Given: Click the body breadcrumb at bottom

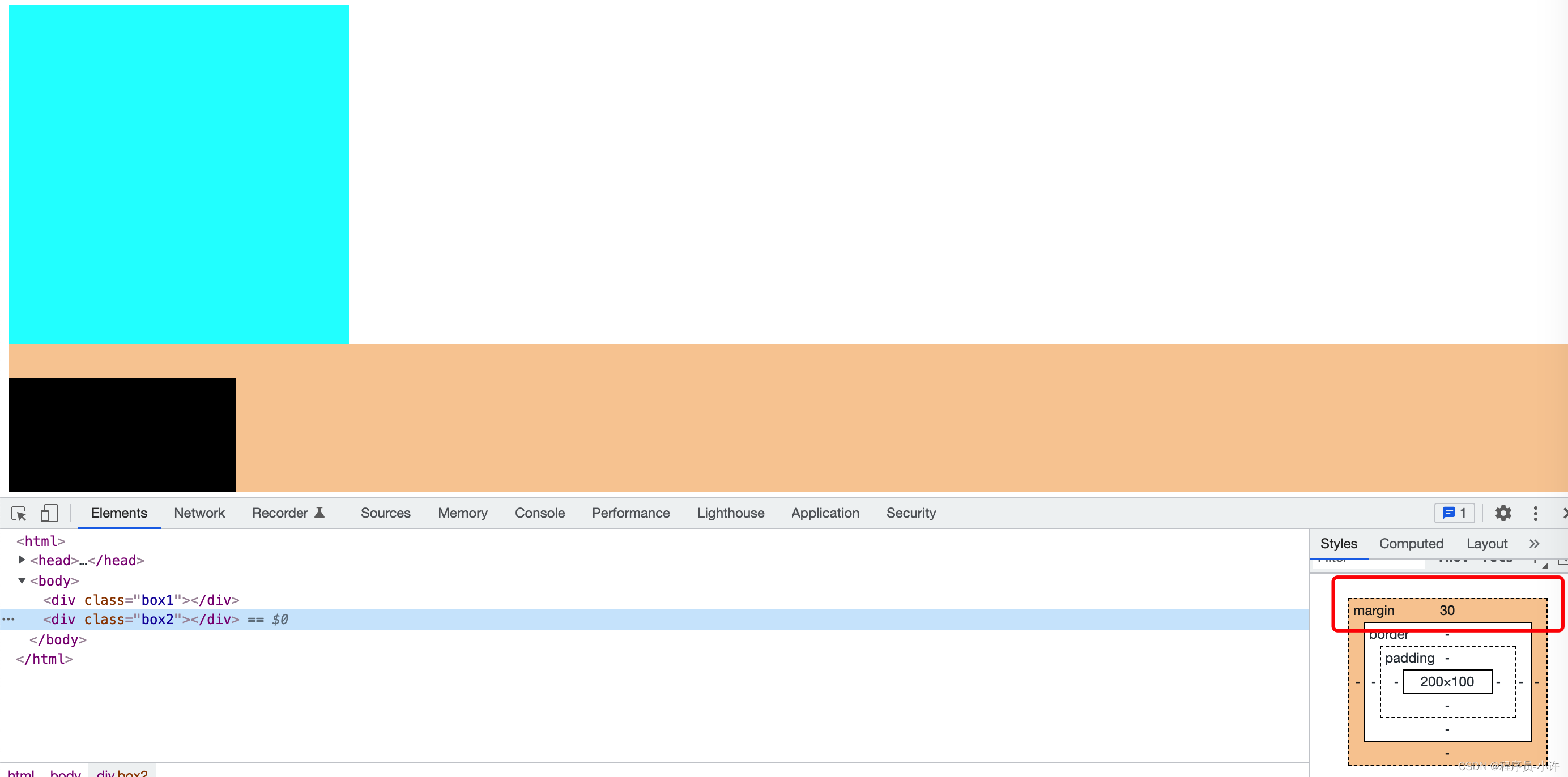Looking at the screenshot, I should (x=65, y=772).
